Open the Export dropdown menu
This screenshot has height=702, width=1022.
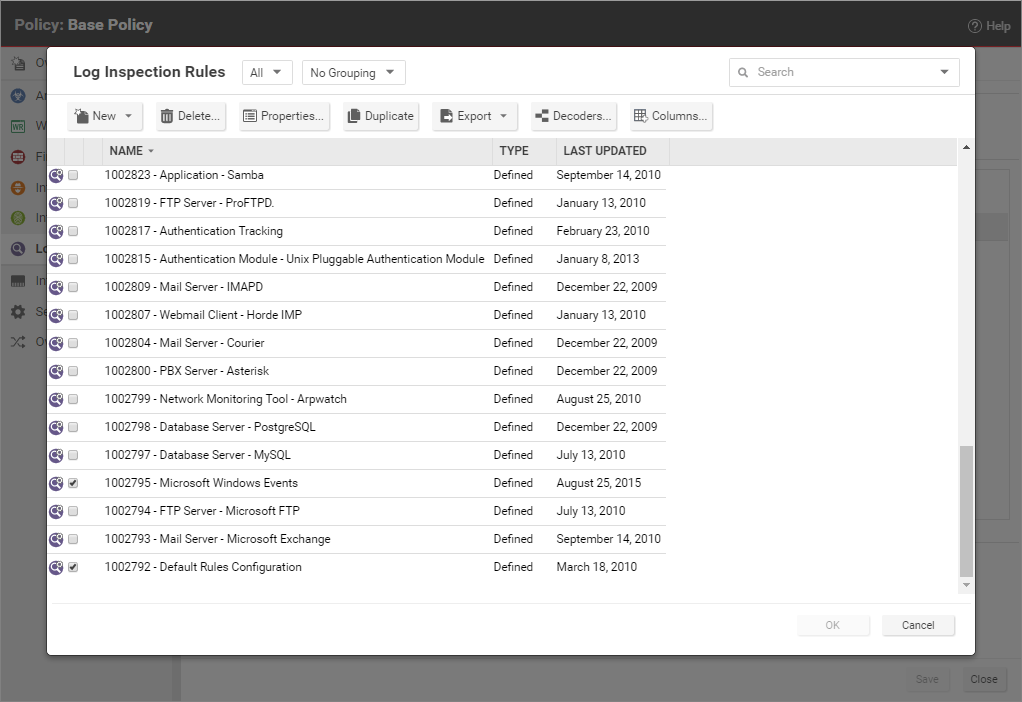coord(474,116)
